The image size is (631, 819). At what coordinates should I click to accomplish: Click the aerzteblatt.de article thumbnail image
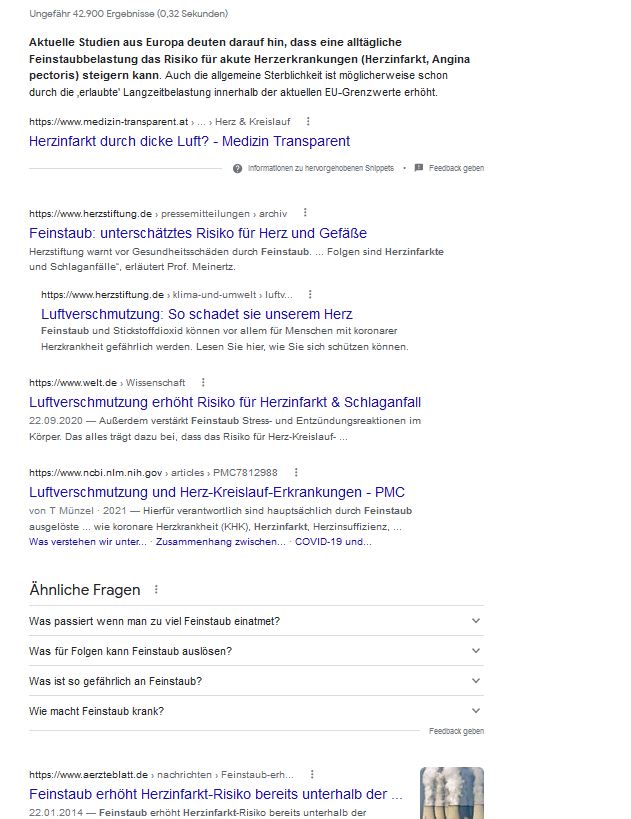coord(451,792)
